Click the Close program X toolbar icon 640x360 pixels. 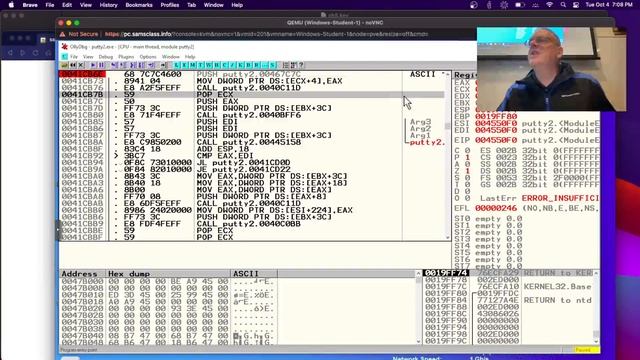[x=81, y=65]
